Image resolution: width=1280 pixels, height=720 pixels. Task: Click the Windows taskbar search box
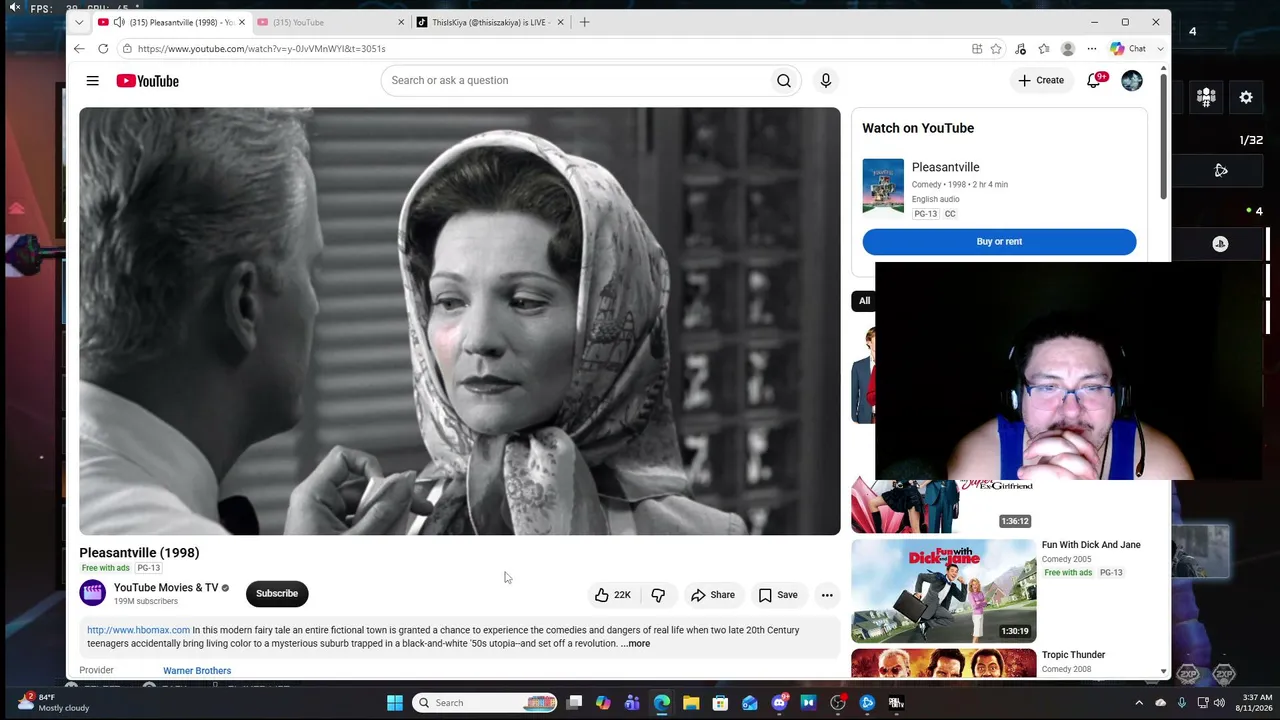point(485,703)
